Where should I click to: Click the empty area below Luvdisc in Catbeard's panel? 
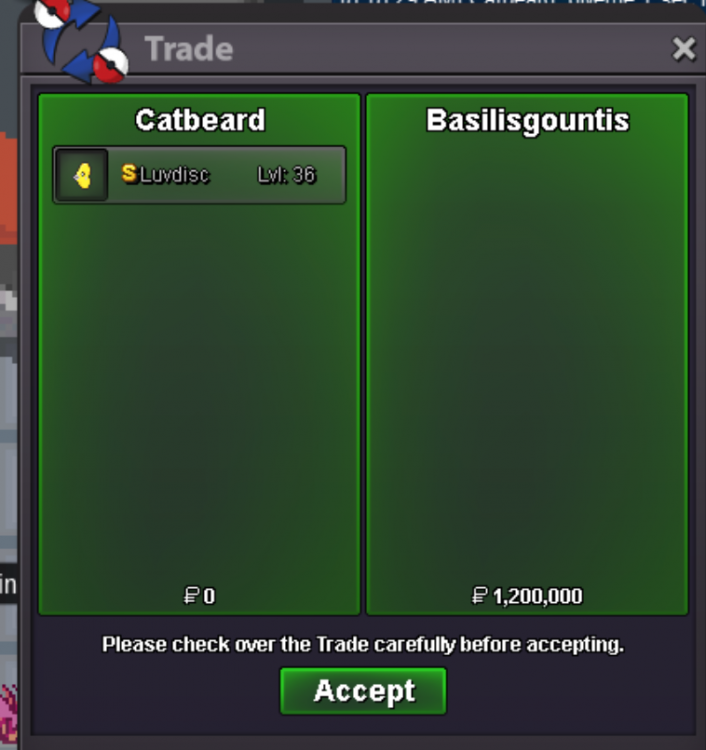[199, 392]
